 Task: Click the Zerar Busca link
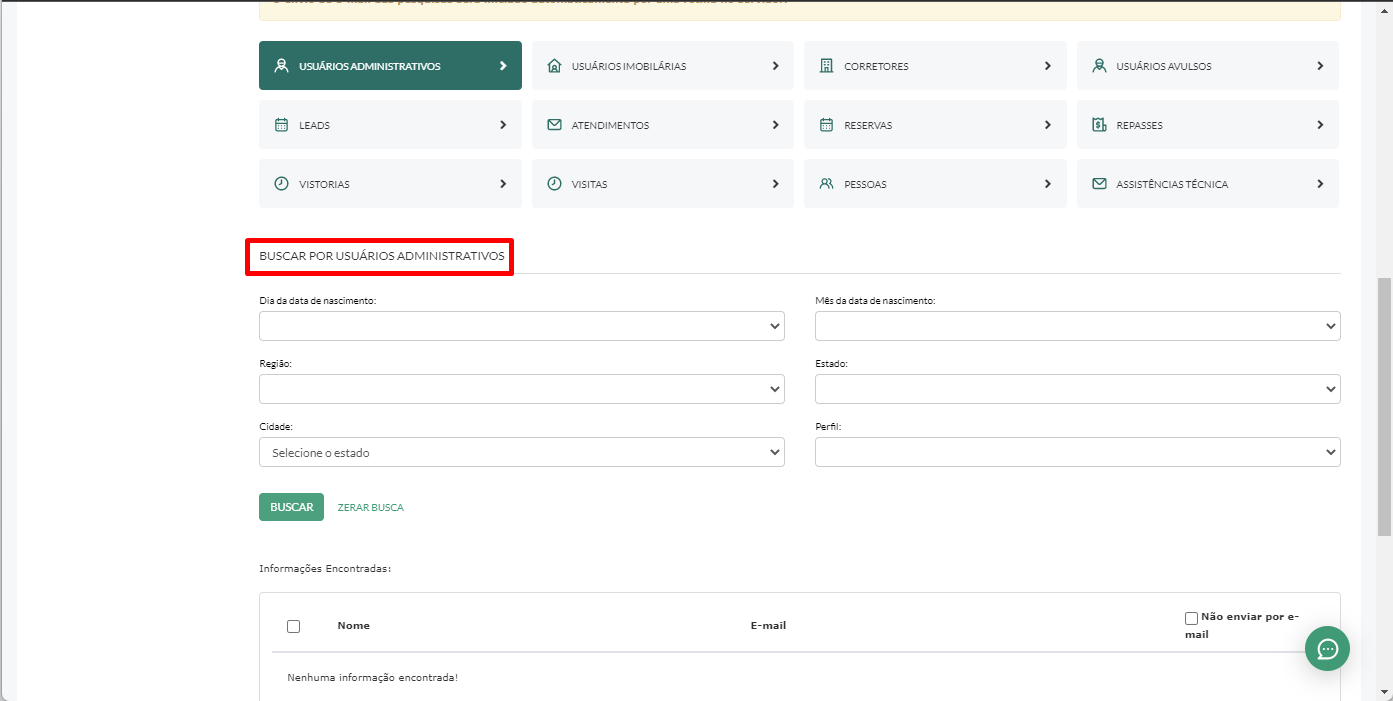click(x=371, y=508)
